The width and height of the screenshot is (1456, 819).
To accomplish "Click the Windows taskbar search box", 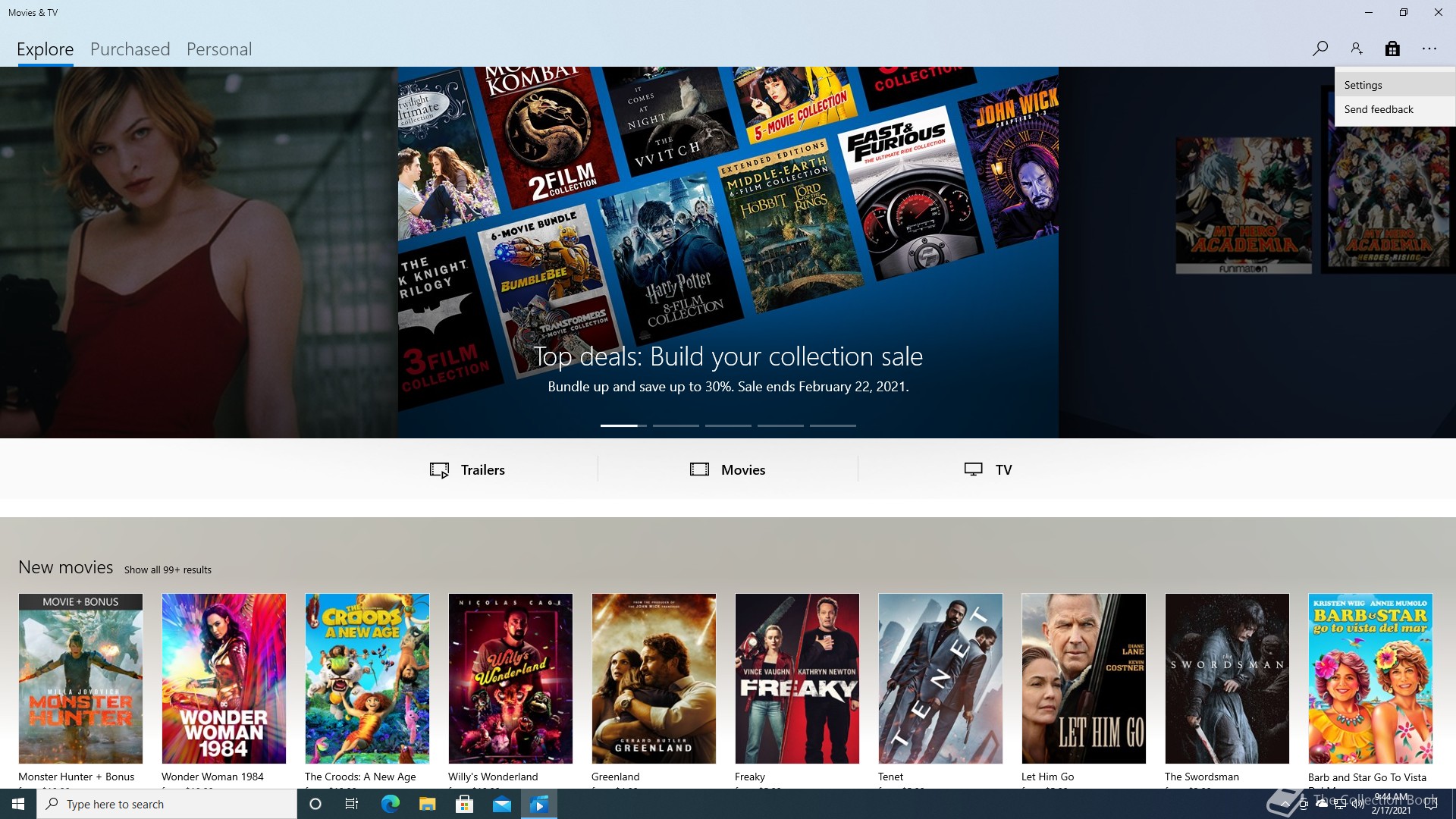I will pos(167,804).
